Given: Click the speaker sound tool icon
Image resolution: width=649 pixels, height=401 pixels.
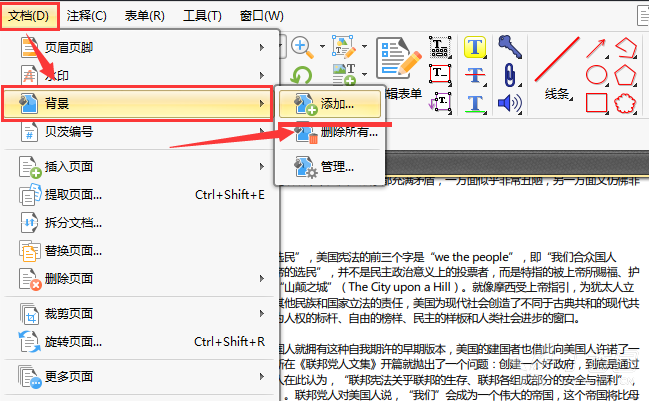Looking at the screenshot, I should tap(510, 103).
